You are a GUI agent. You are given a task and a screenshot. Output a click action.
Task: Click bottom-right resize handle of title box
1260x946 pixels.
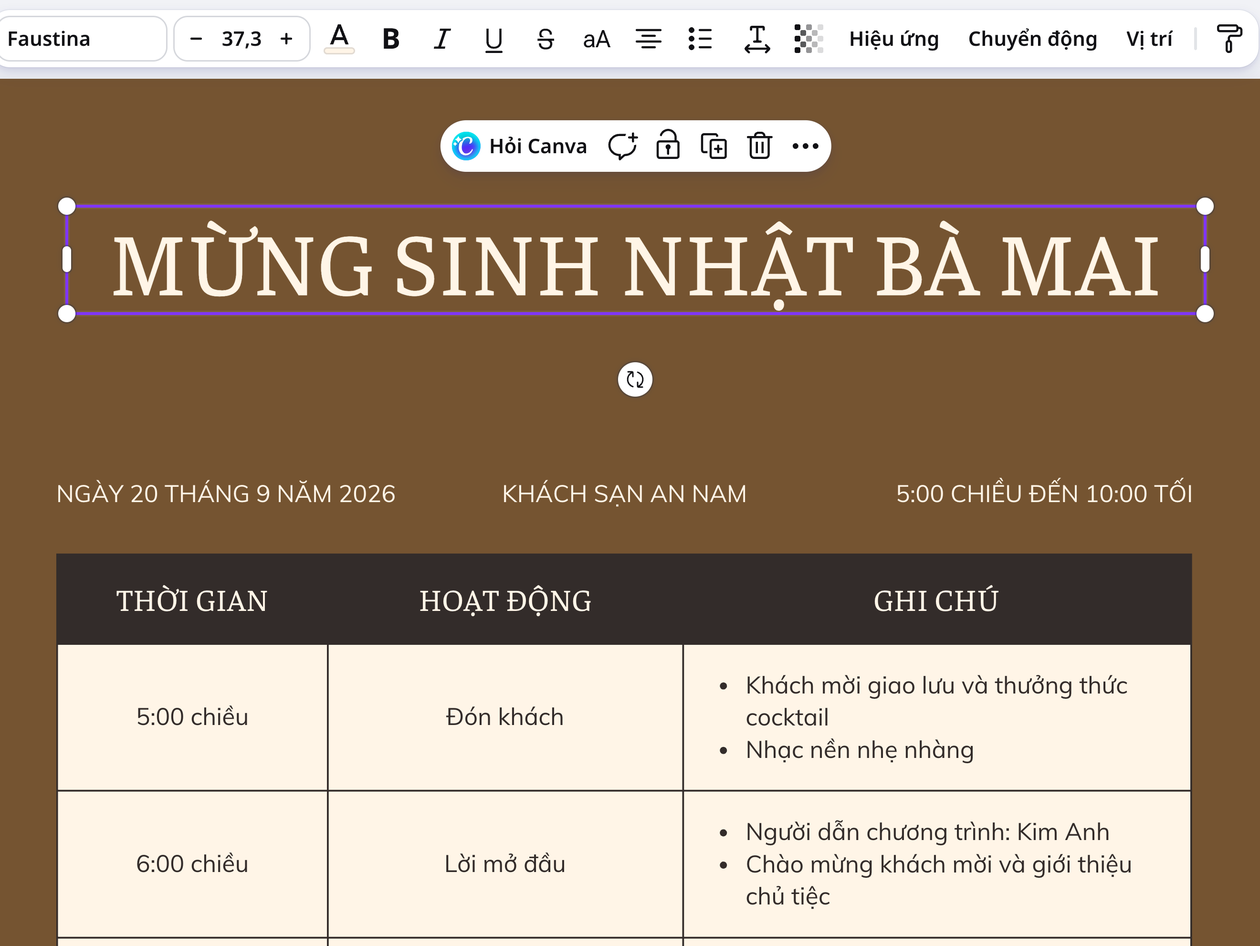coord(1205,314)
